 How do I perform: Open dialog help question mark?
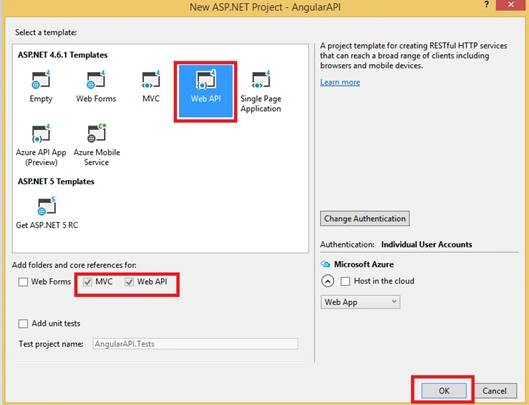coord(486,5)
